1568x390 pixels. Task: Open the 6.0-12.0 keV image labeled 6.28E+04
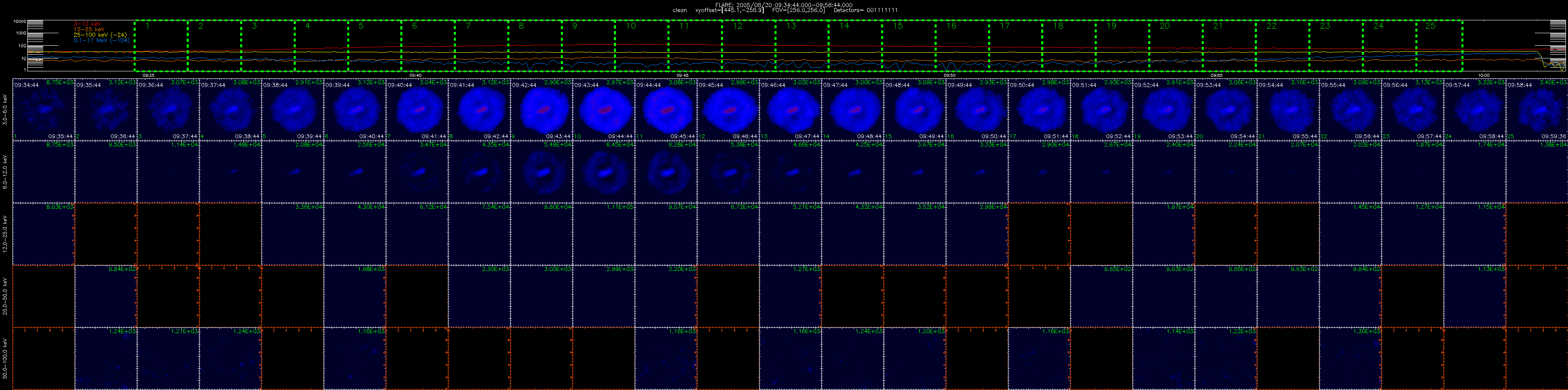tap(666, 172)
